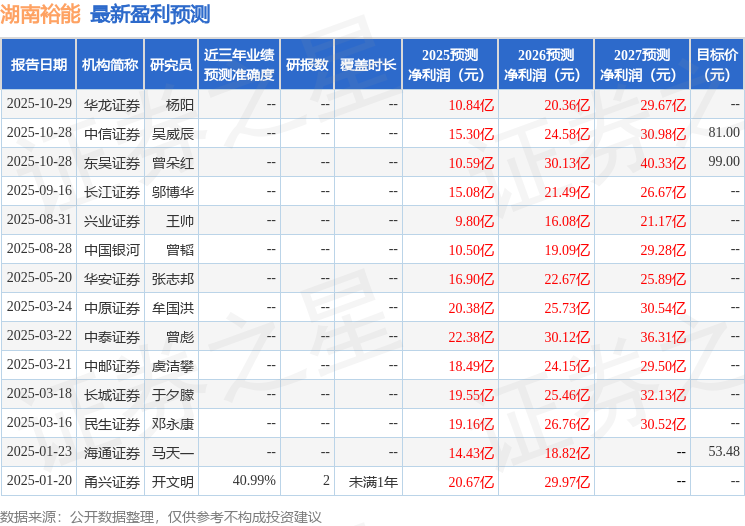Viewport: 745px width, 526px height.
Task: Click researcher name 张志邦
Action: (173, 279)
